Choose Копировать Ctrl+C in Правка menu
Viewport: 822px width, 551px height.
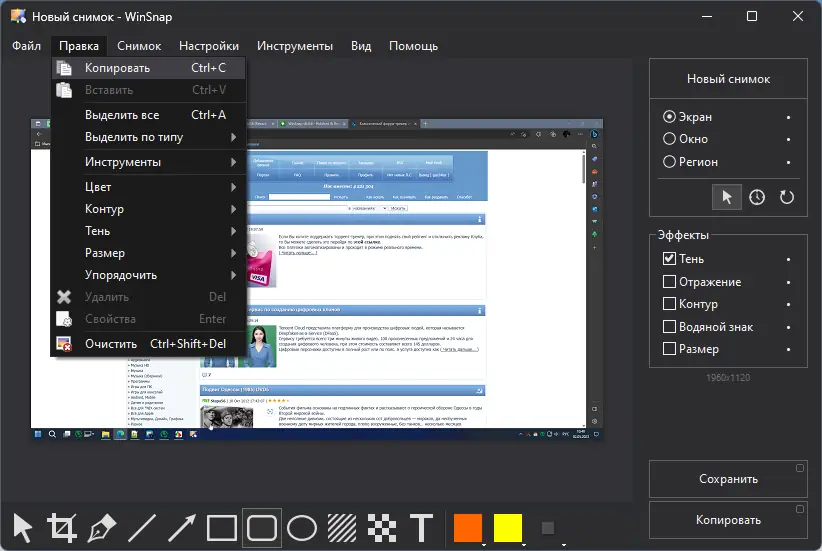coord(148,68)
